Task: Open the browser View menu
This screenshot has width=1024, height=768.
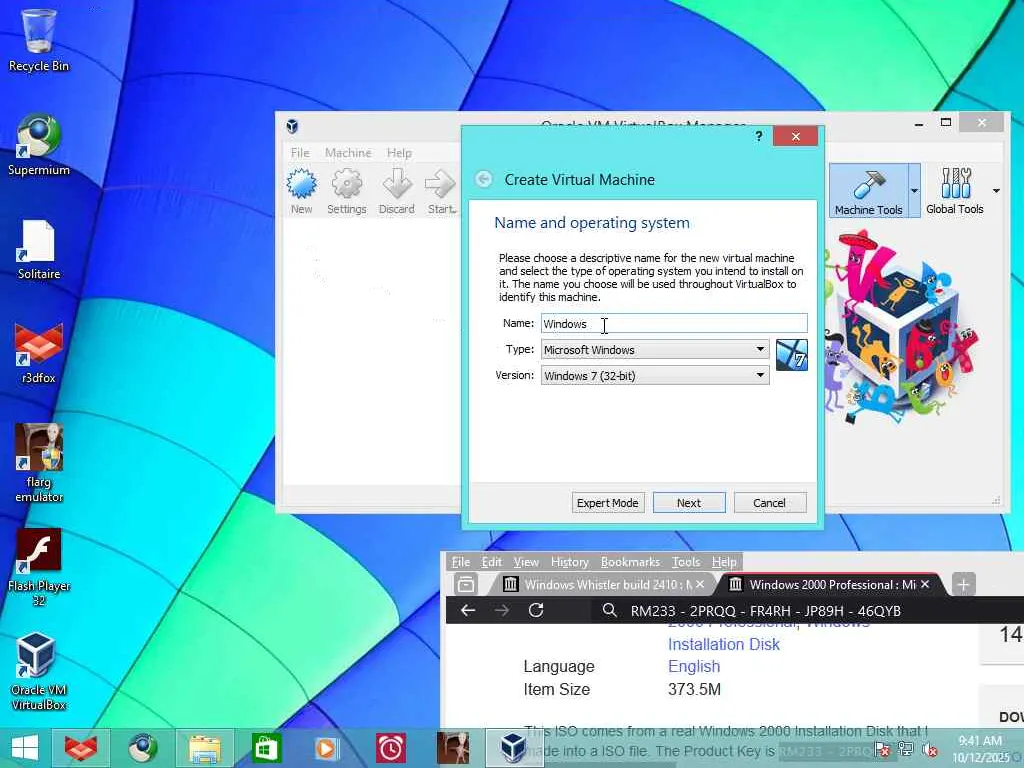Action: 526,562
